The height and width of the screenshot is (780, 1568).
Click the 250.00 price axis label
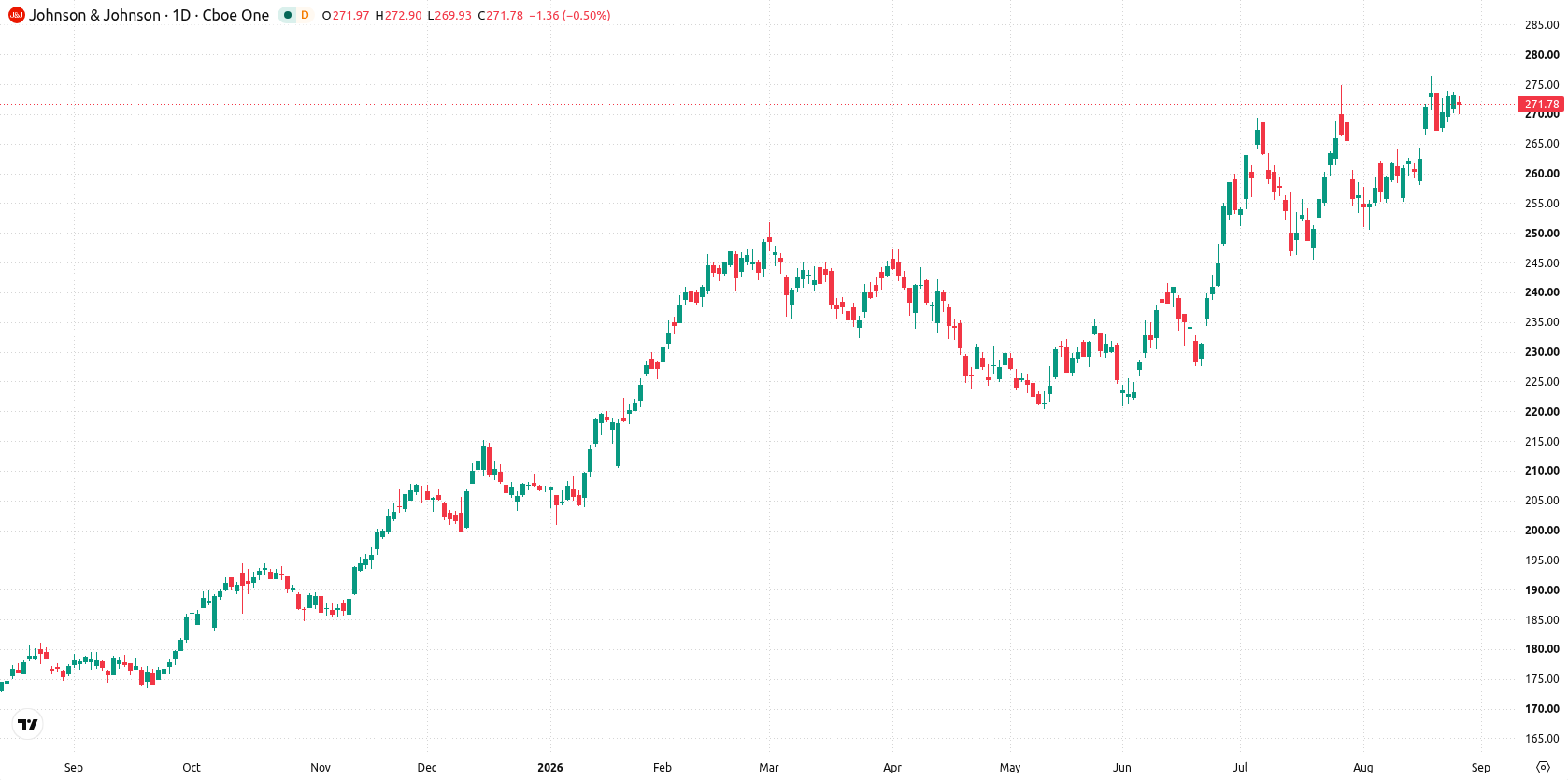[x=1542, y=234]
